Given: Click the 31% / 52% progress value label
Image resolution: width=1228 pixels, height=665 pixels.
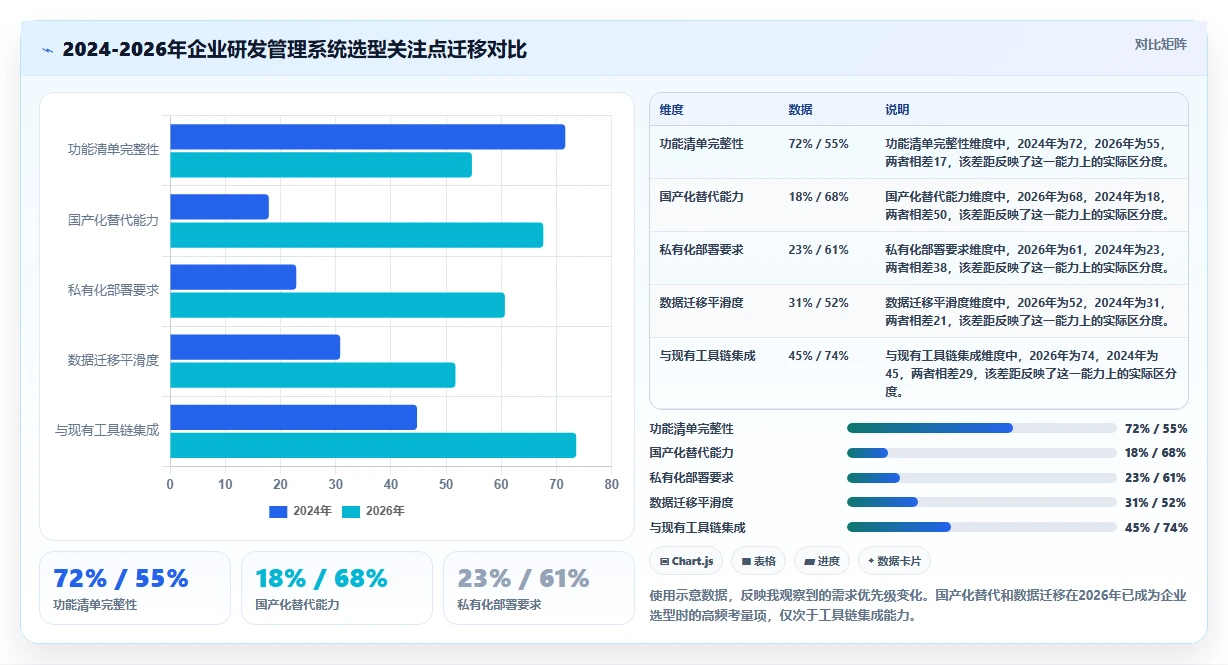Looking at the screenshot, I should coord(1156,502).
